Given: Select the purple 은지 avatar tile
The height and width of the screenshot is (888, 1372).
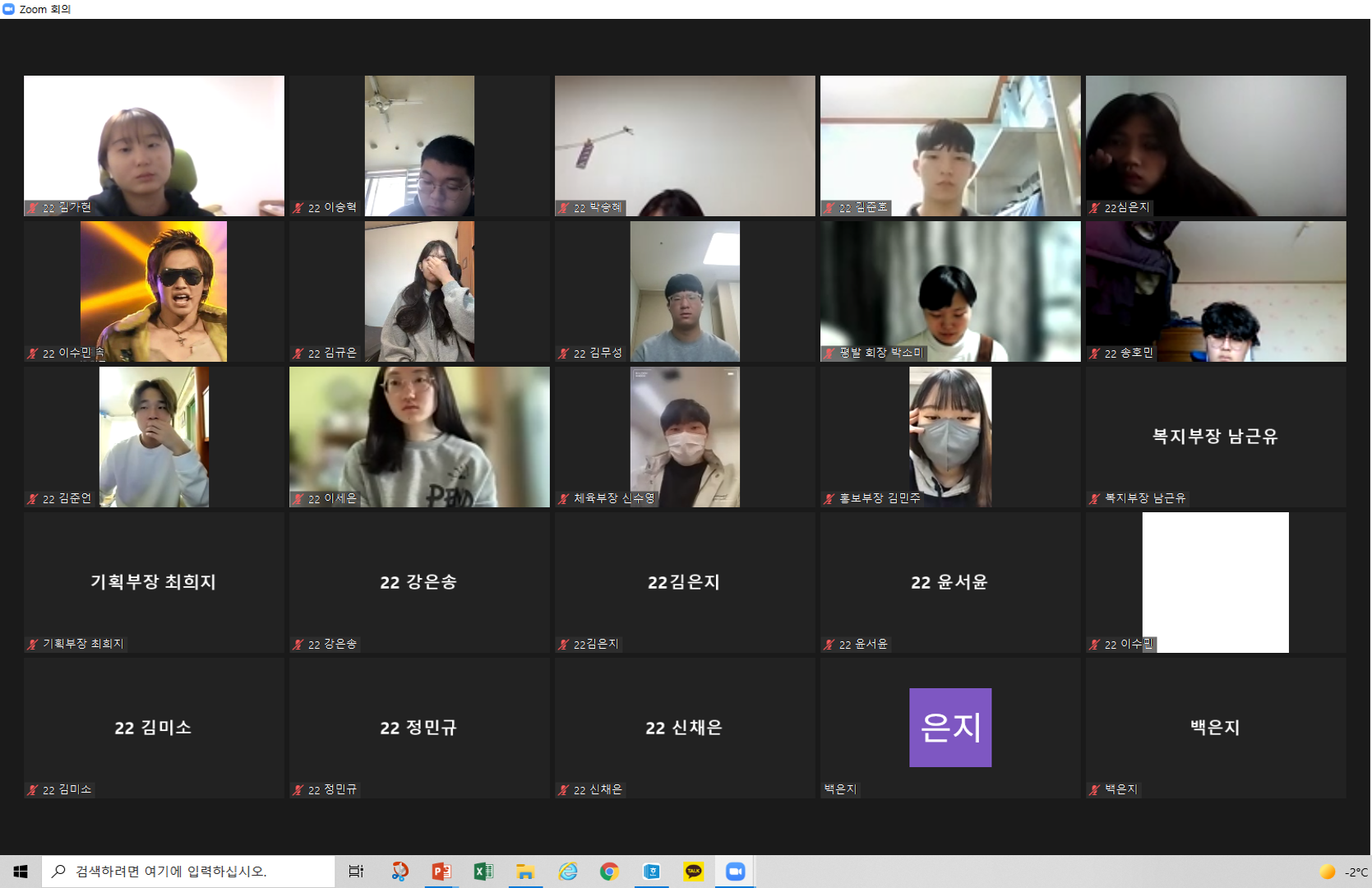Looking at the screenshot, I should coord(949,728).
